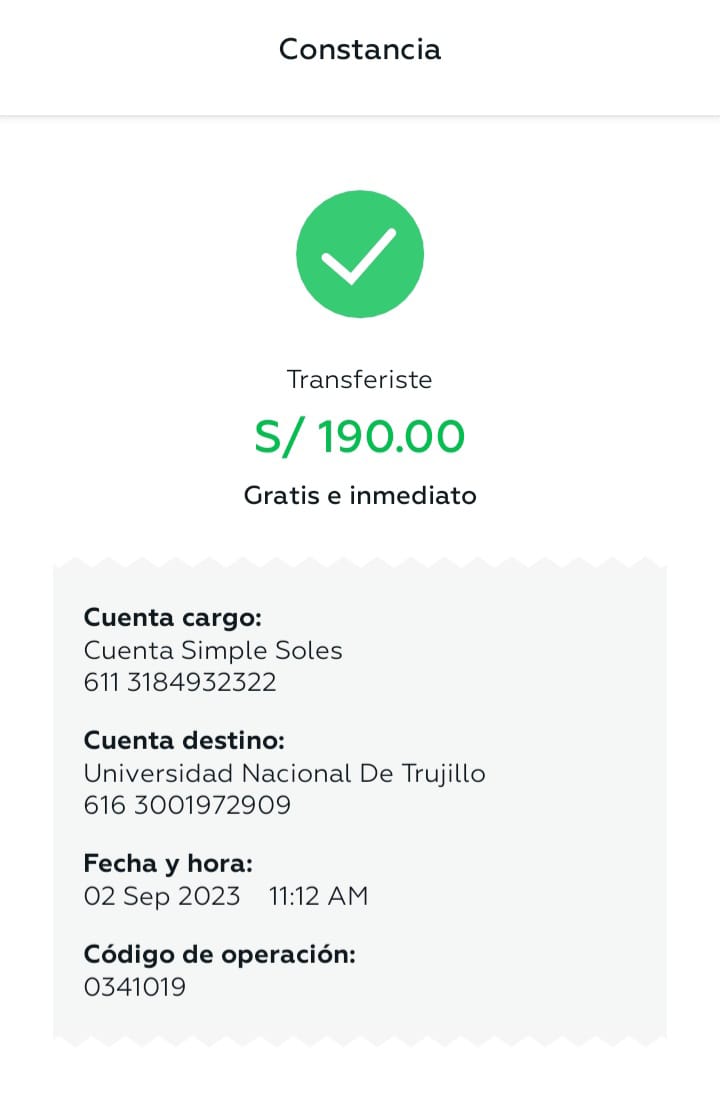This screenshot has height=1096, width=720.
Task: Tap the Gratis e inmediato text
Action: tap(360, 495)
